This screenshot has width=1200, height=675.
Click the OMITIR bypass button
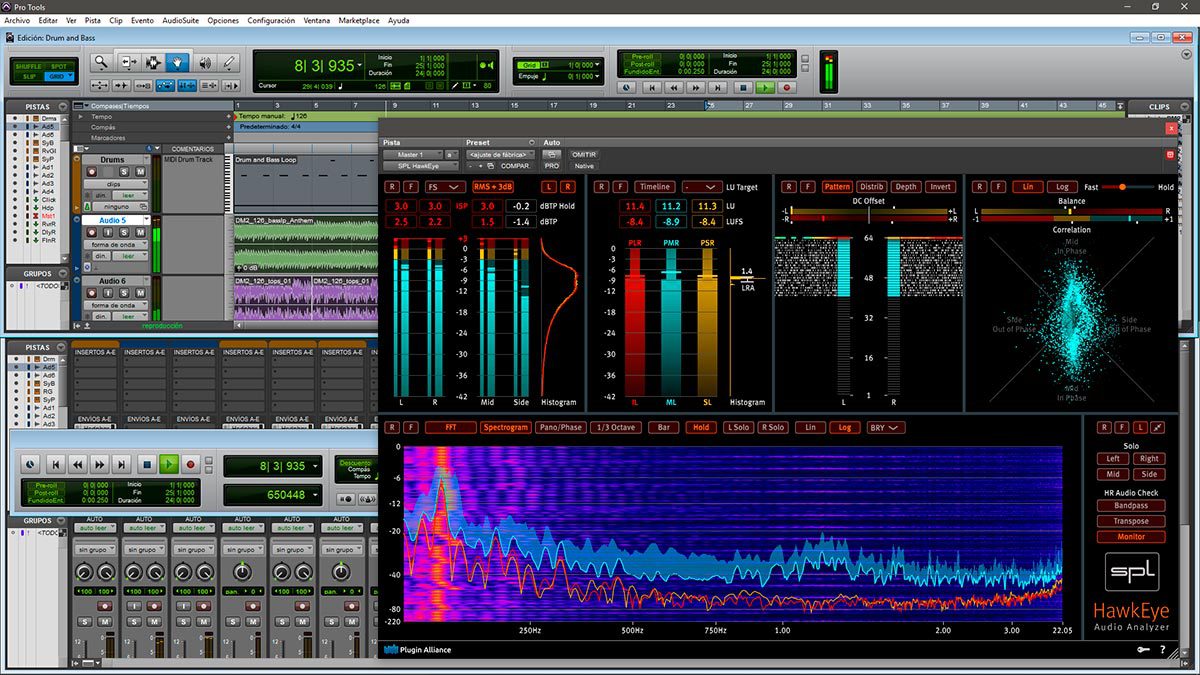(x=584, y=154)
